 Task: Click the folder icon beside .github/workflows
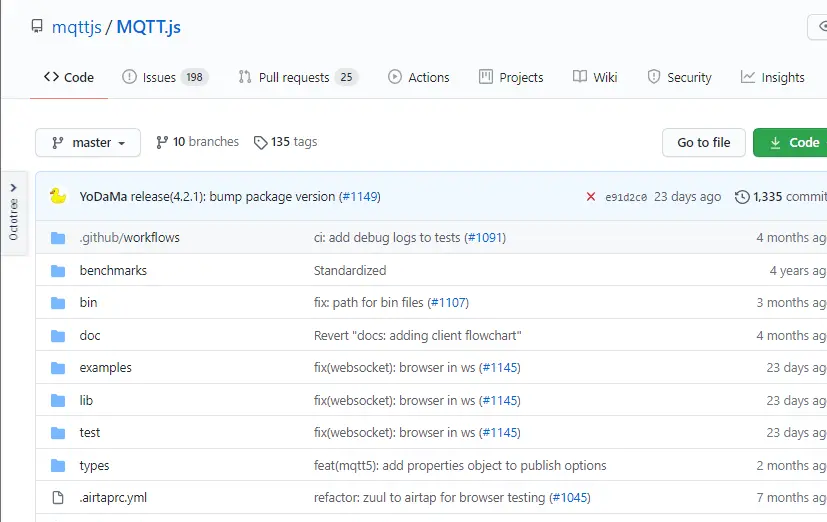58,238
